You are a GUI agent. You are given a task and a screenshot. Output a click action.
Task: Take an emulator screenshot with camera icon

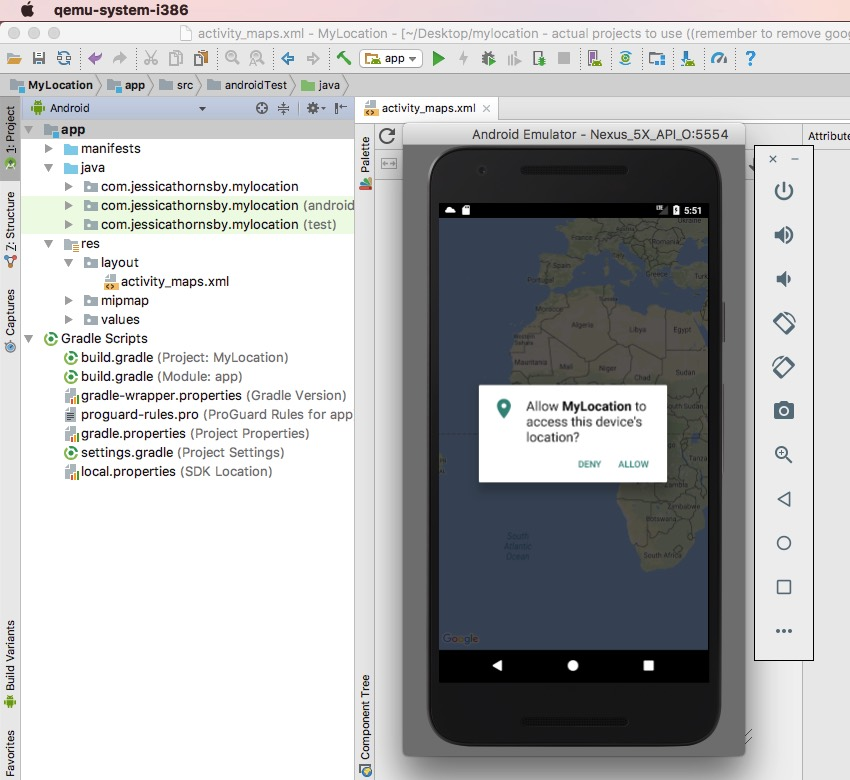pyautogui.click(x=784, y=410)
